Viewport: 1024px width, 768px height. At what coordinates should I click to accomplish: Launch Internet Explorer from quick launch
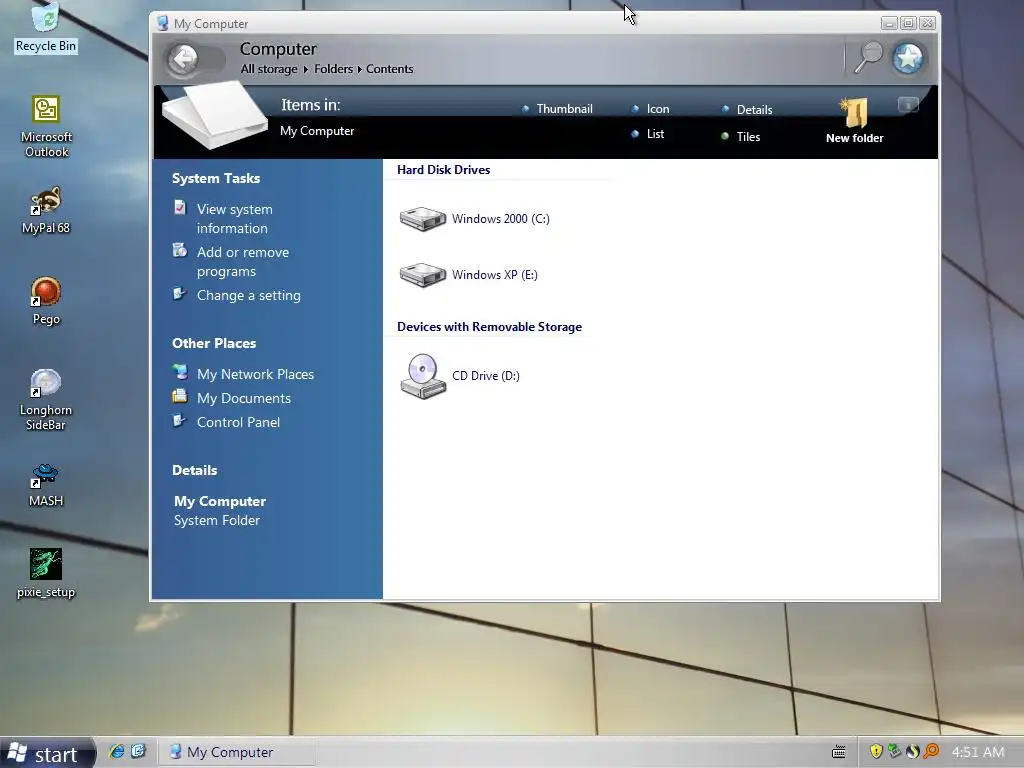click(117, 752)
